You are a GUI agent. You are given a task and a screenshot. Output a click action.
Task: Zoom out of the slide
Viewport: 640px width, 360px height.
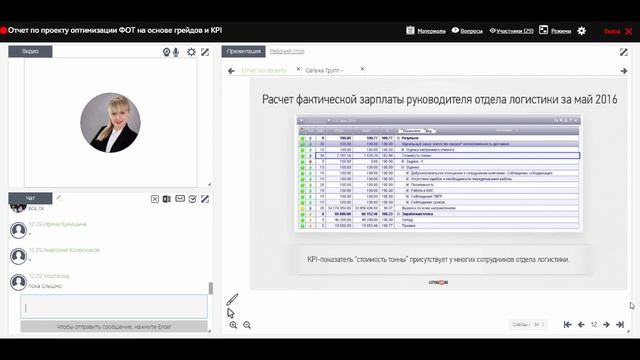tap(247, 325)
